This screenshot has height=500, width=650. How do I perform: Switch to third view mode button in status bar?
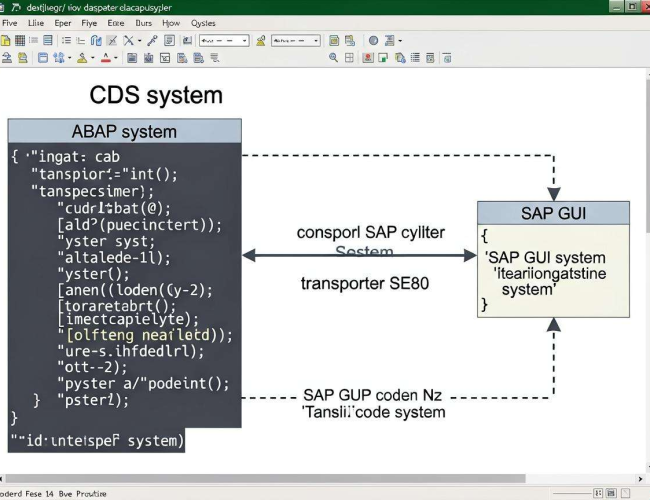click(625, 493)
